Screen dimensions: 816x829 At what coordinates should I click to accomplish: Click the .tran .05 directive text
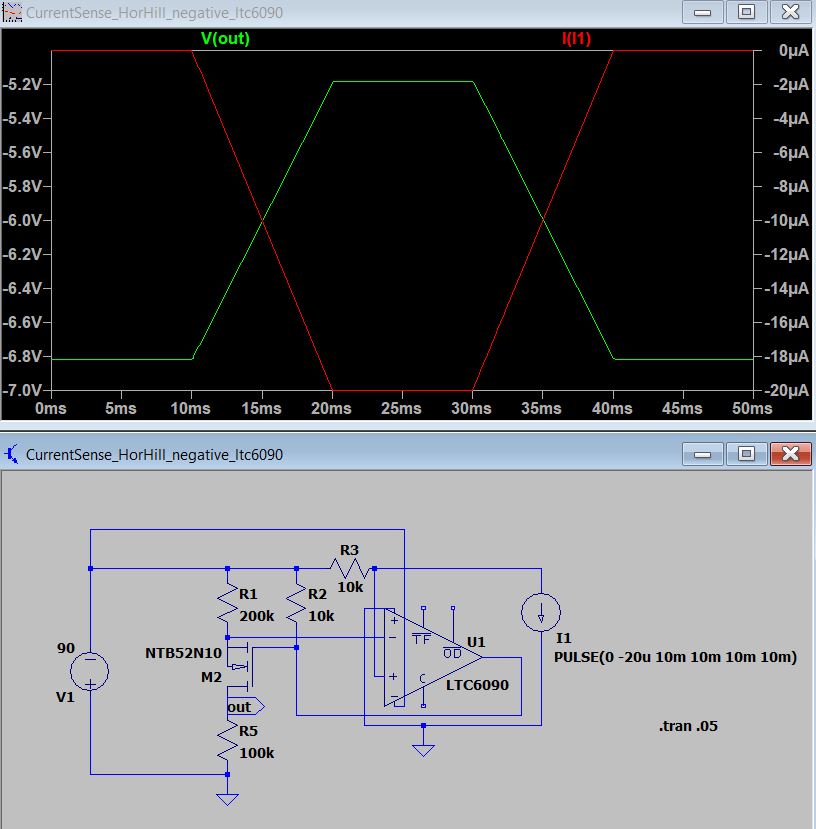click(688, 726)
